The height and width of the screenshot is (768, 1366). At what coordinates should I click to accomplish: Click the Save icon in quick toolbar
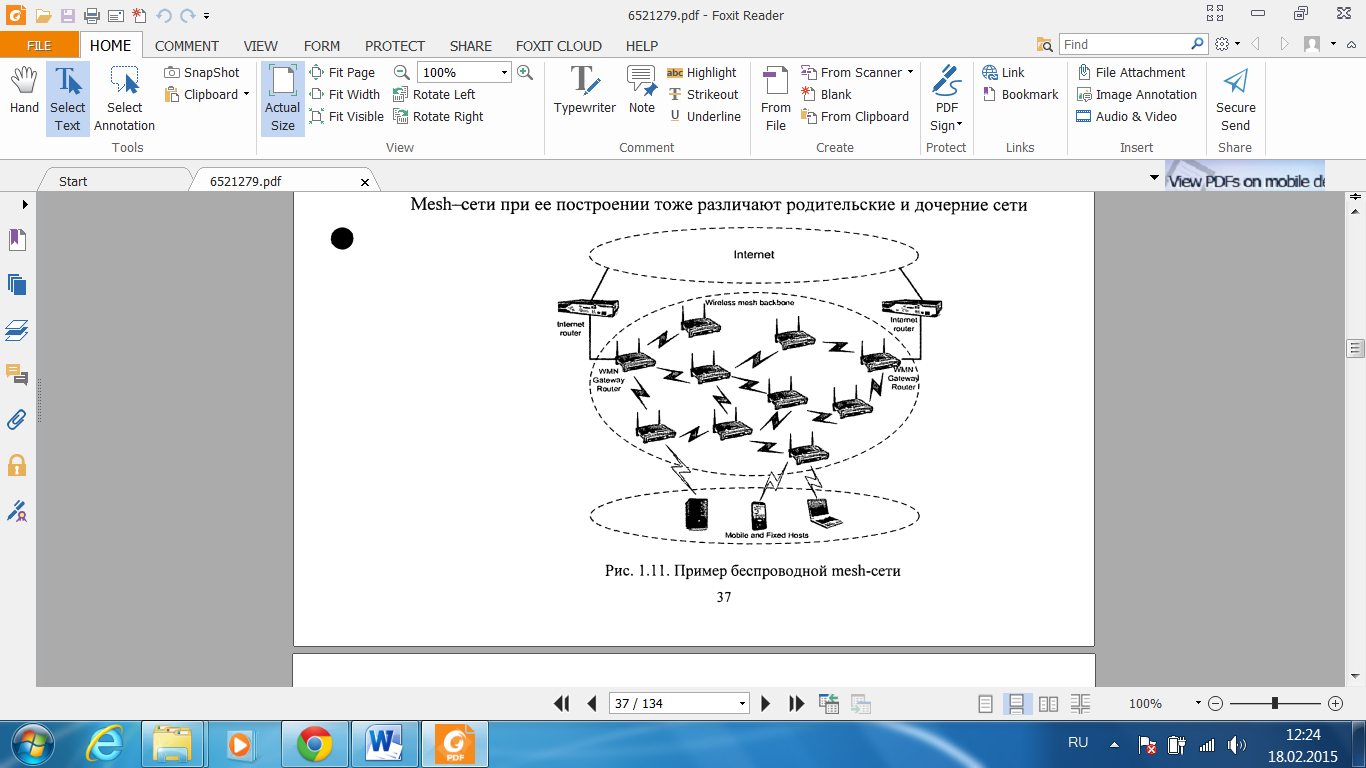67,16
